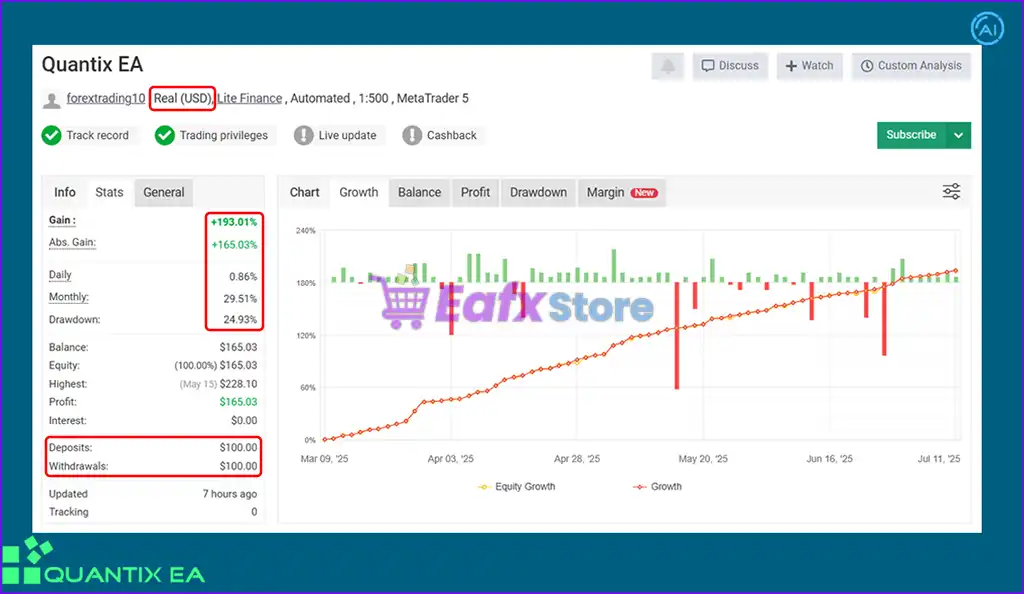
Task: Click the '7 hours ago' updated value
Action: pos(229,494)
